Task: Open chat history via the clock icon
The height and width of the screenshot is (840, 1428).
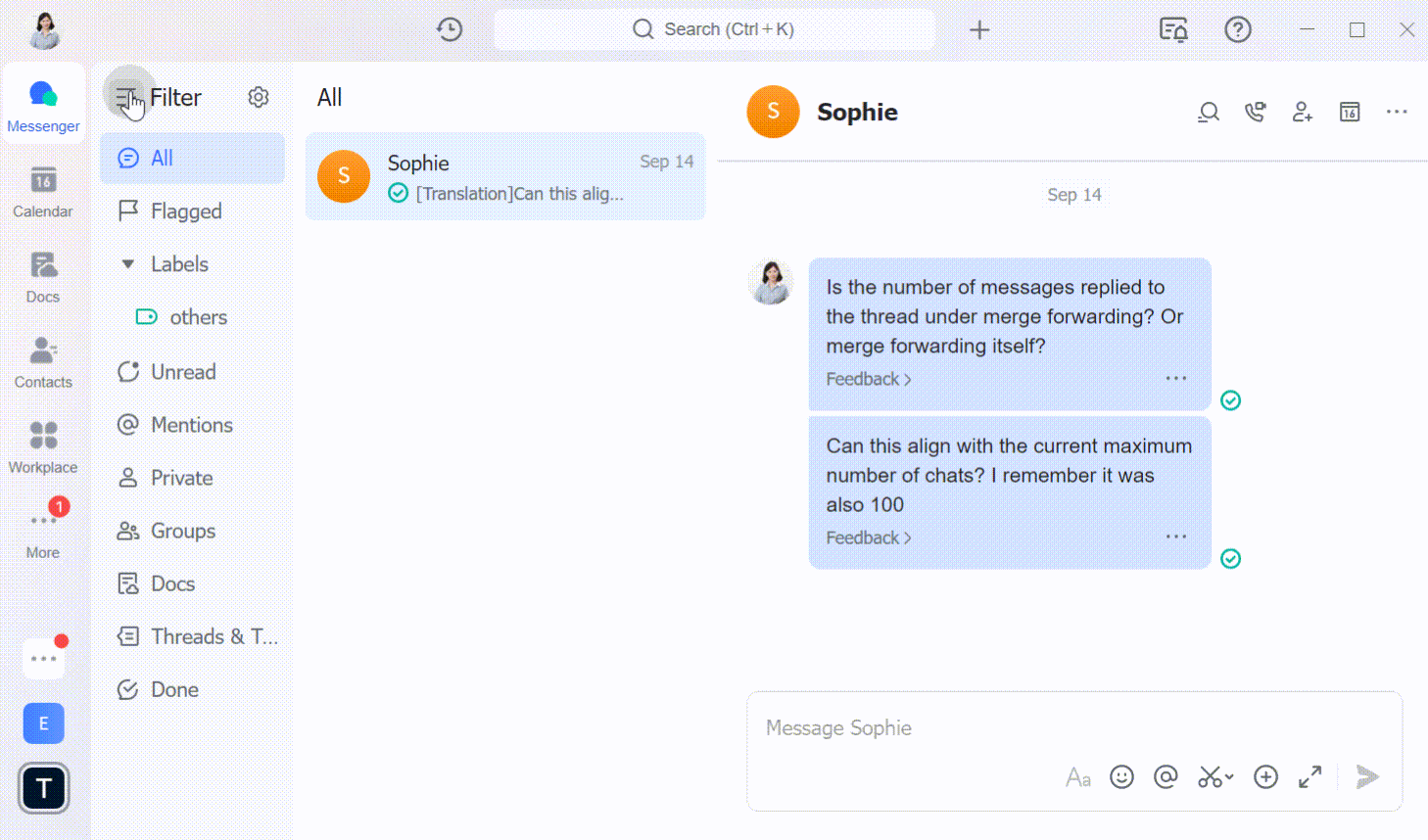Action: (x=450, y=29)
